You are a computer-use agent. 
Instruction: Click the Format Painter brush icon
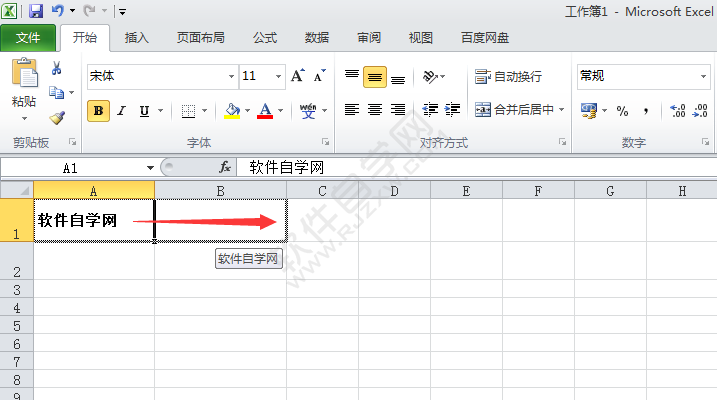click(57, 118)
